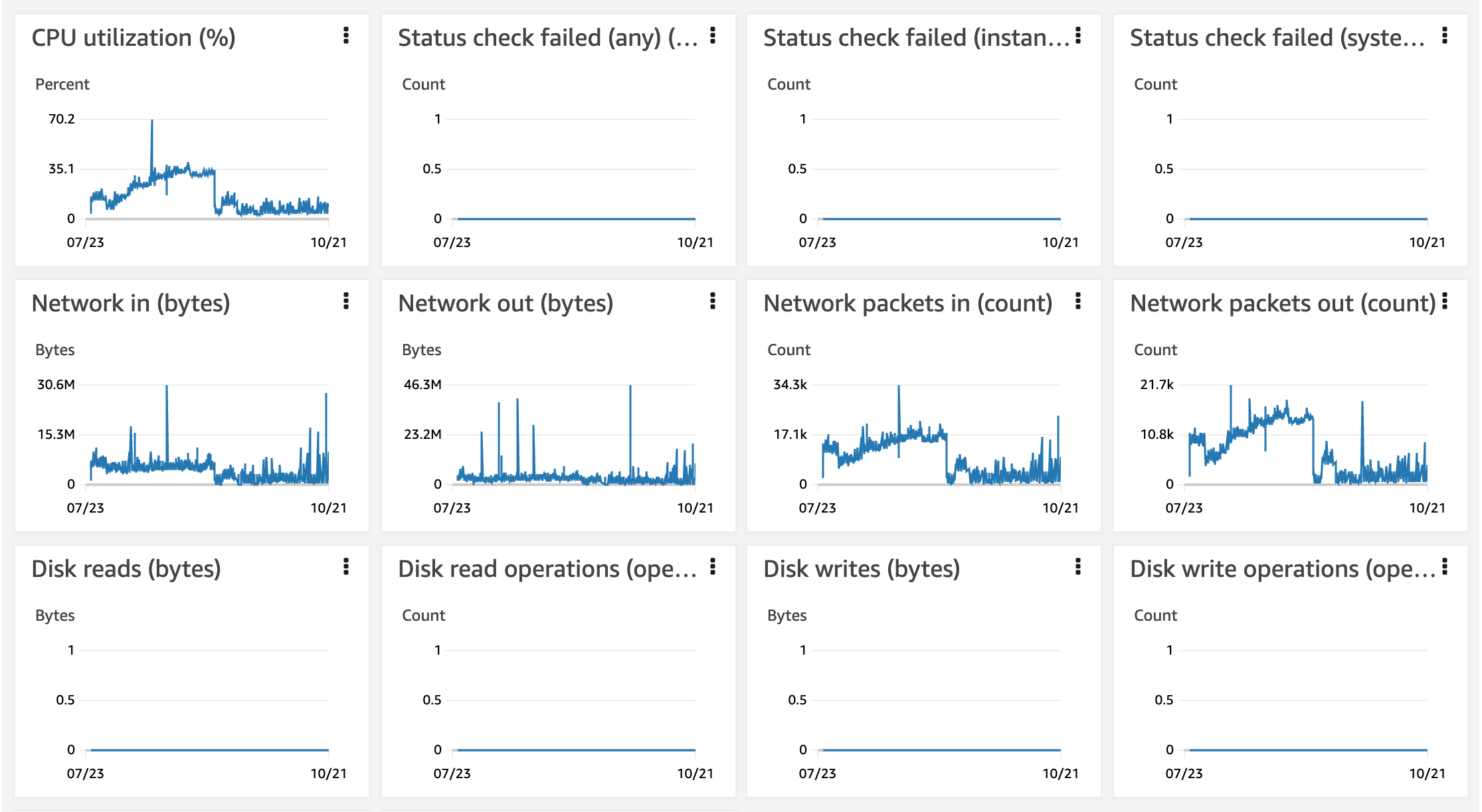Screen dimensions: 1482x812
Task: Open Status check failed (system) options menu
Action: coord(1445,35)
